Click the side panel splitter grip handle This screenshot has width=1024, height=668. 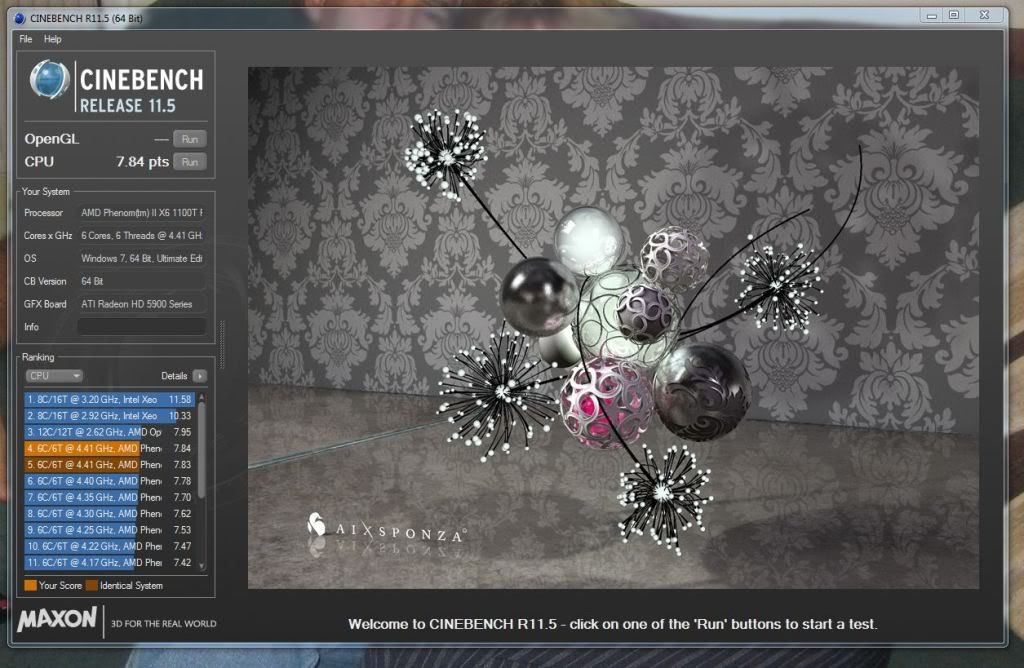point(222,345)
